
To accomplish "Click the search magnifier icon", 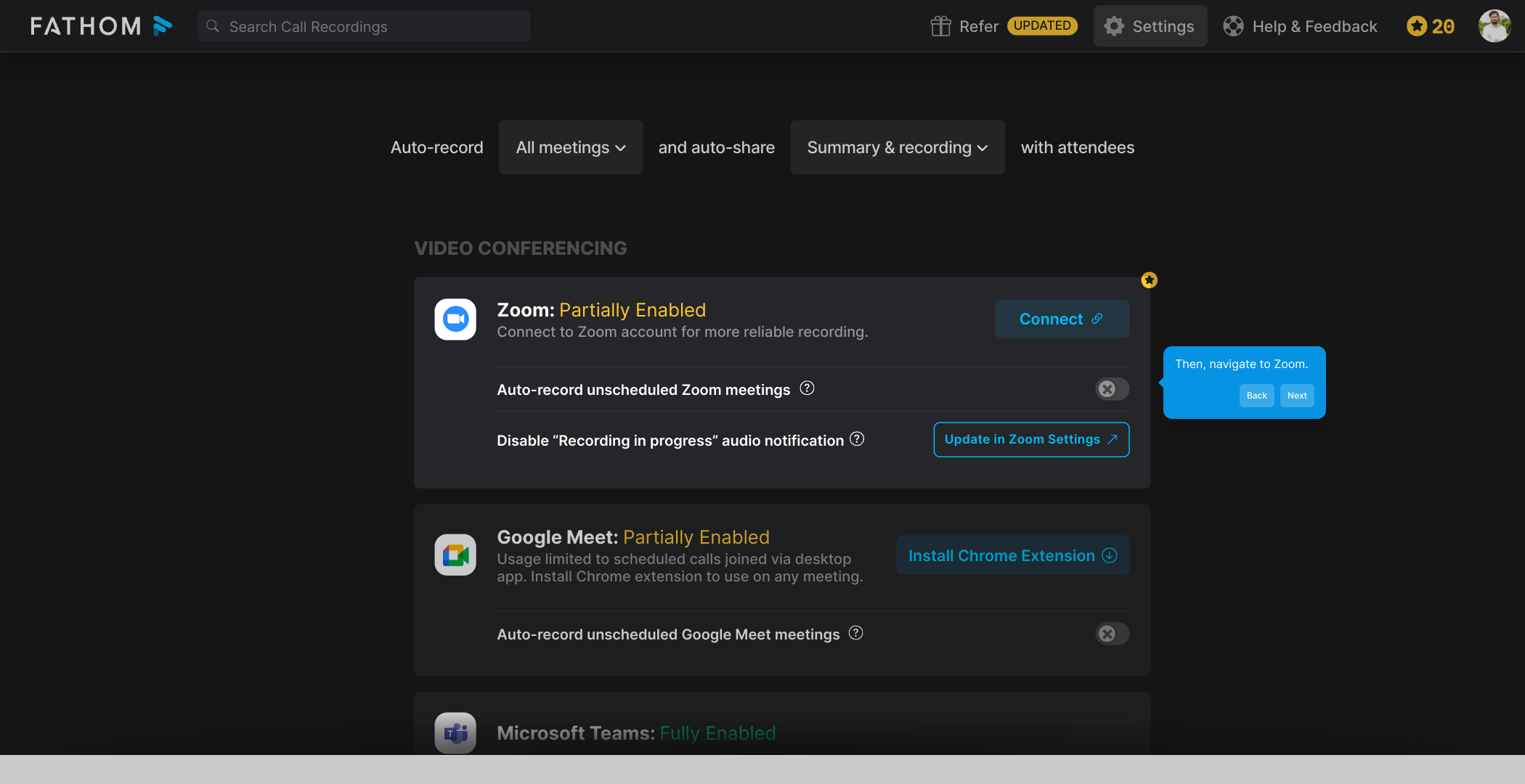I will (213, 26).
